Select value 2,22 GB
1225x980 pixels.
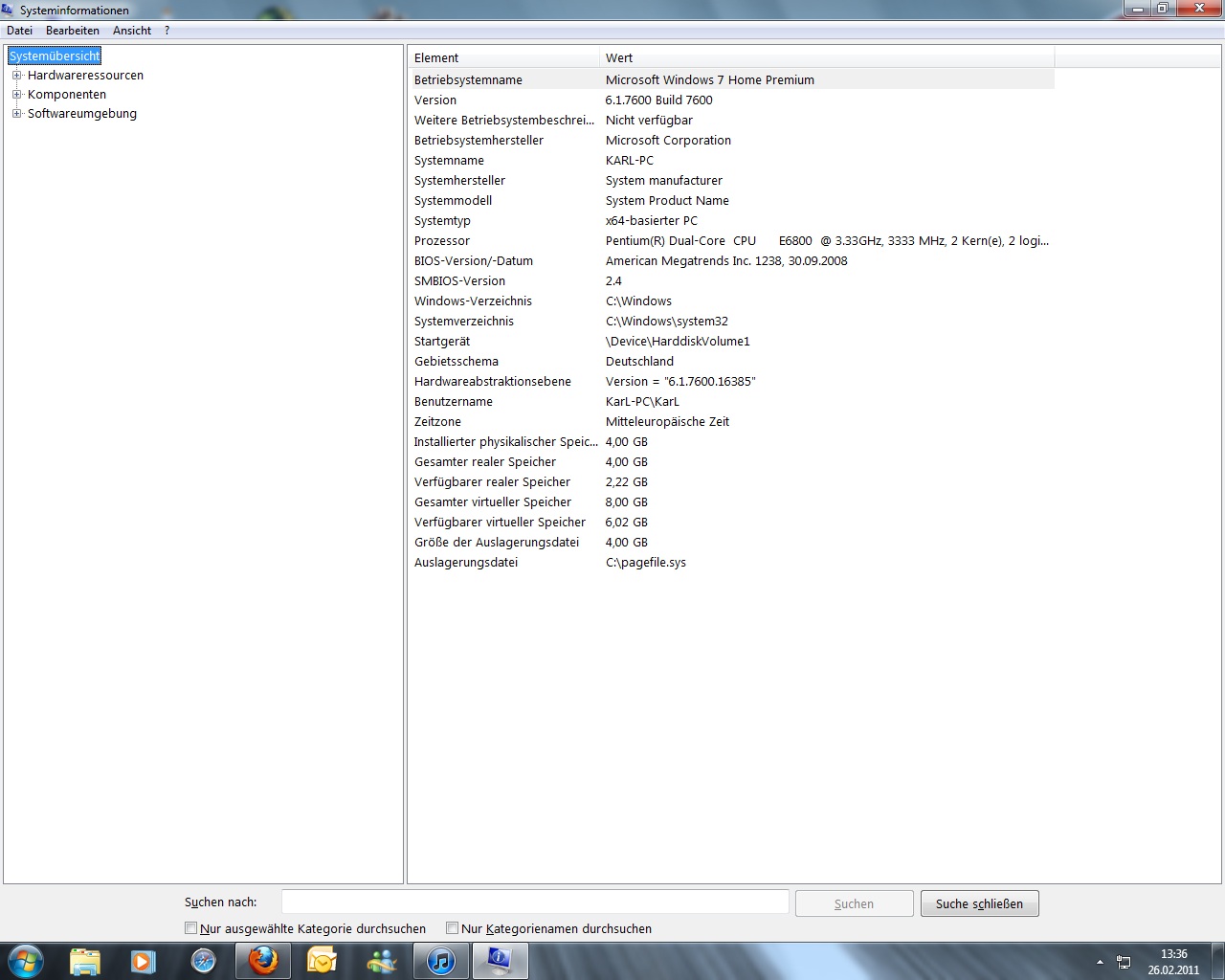point(626,482)
